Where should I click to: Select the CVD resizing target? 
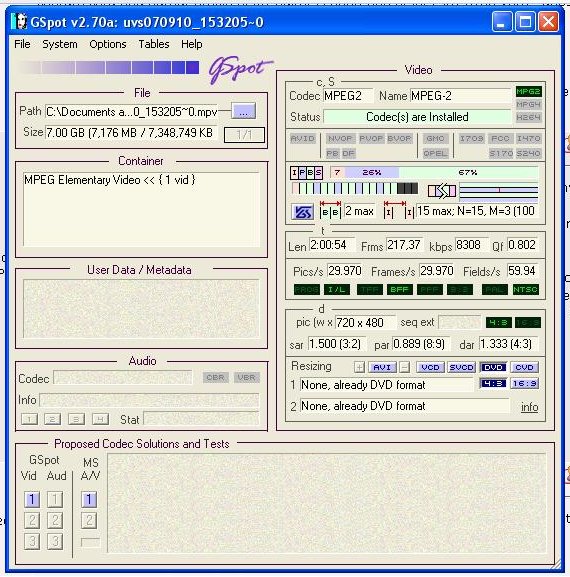pyautogui.click(x=524, y=367)
